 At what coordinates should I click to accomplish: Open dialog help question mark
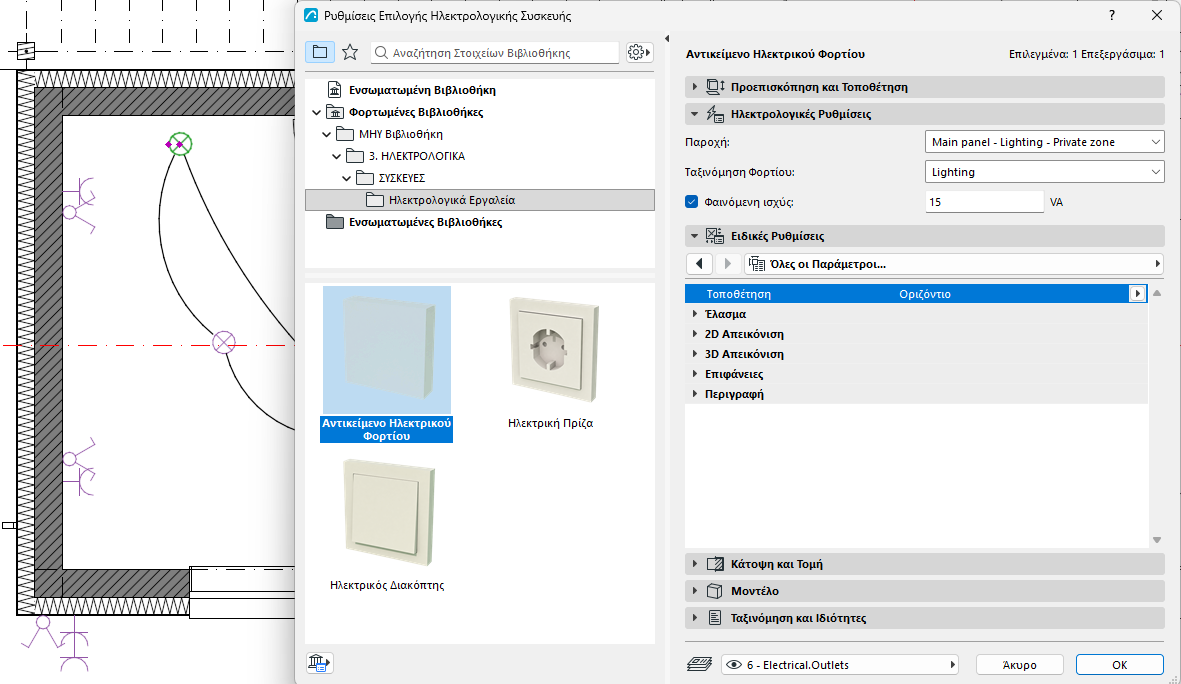coord(1112,15)
